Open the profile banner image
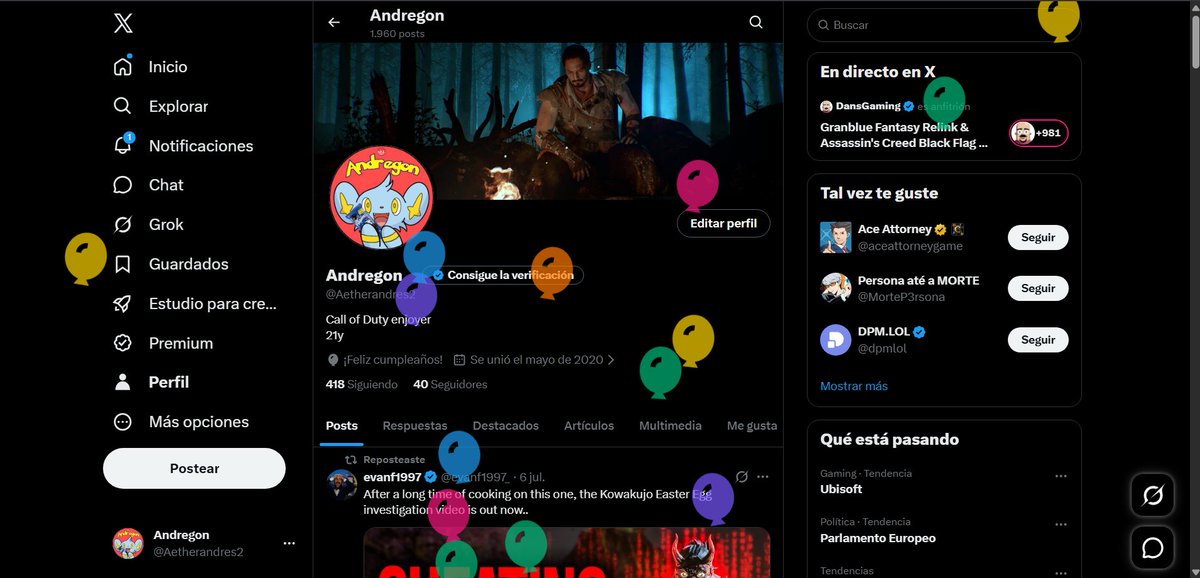Screen dimensions: 1200x578 [548, 120]
